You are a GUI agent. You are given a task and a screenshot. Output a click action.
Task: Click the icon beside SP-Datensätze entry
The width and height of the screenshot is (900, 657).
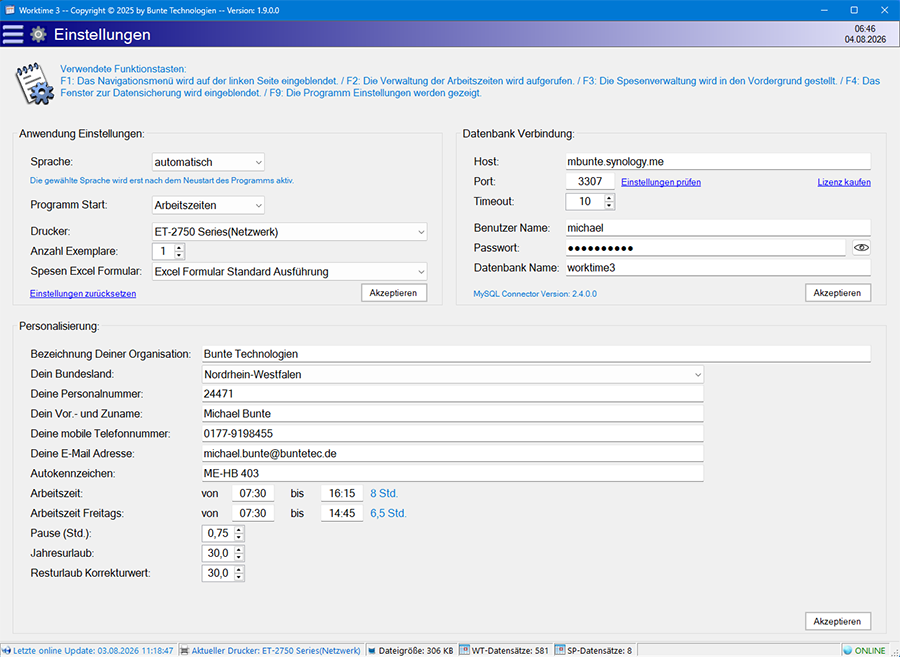coord(560,651)
